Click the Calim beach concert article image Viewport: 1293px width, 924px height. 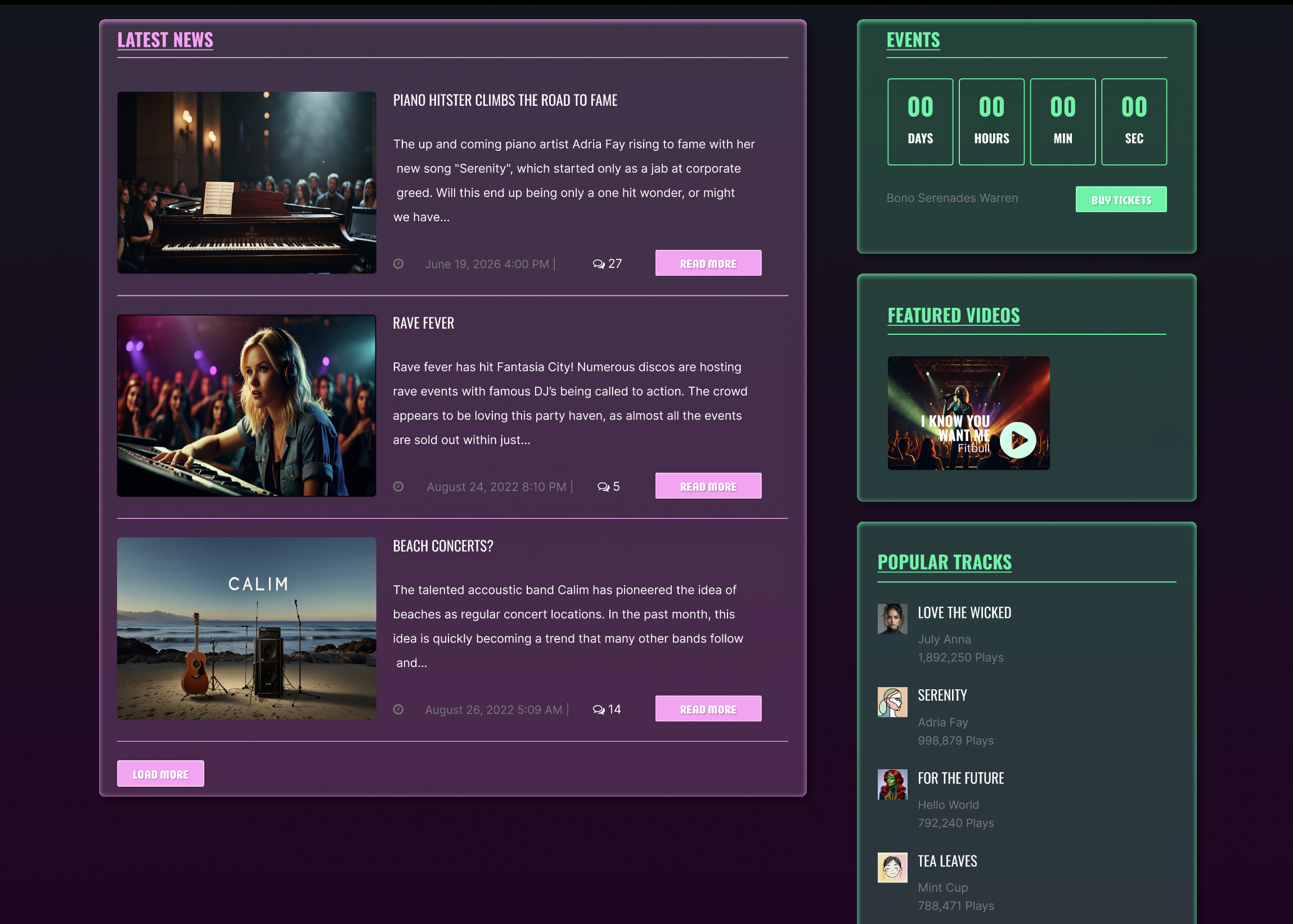(x=246, y=630)
